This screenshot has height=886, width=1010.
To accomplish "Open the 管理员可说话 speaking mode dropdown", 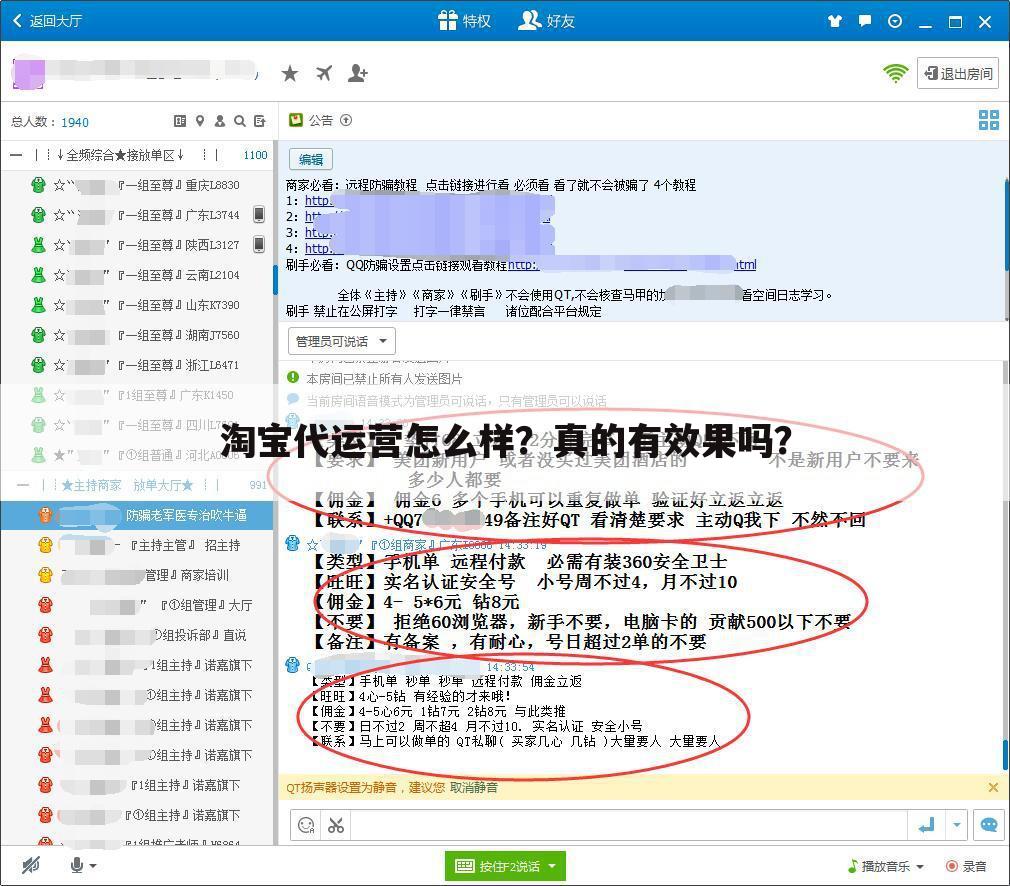I will coord(341,341).
